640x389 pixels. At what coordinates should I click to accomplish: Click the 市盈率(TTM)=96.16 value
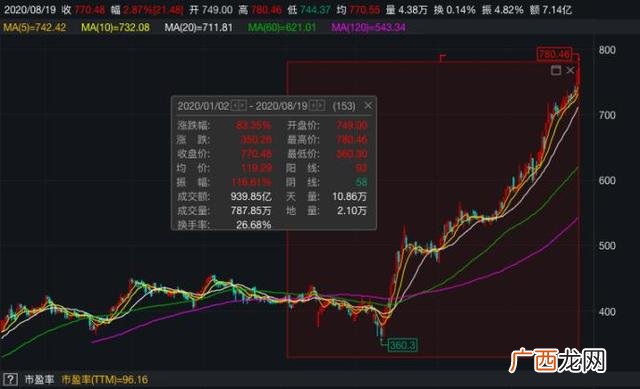click(x=105, y=380)
